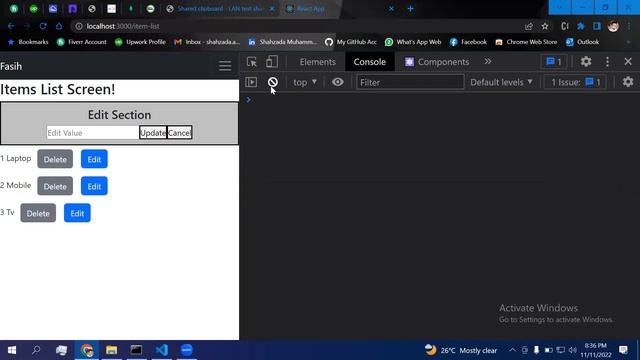Open the Facebook bookmark

[x=468, y=42]
